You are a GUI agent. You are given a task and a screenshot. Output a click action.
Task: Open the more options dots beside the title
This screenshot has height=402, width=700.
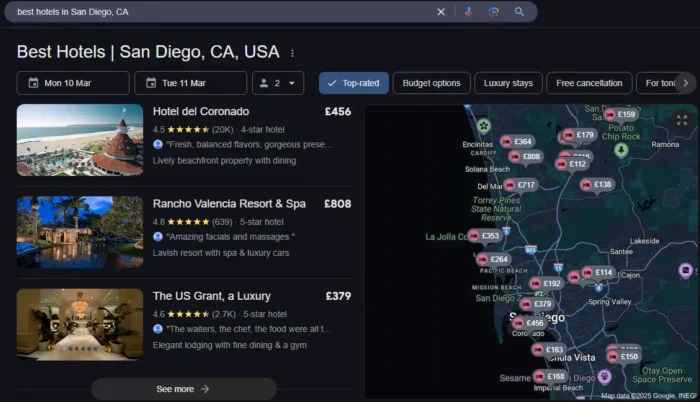(292, 53)
